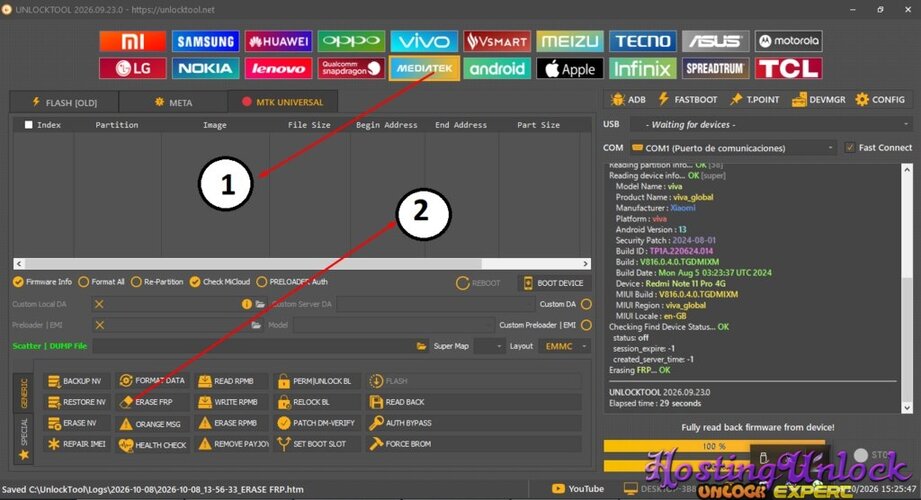The image size is (921, 500).
Task: Select the Infinix brand logo
Action: (643, 68)
